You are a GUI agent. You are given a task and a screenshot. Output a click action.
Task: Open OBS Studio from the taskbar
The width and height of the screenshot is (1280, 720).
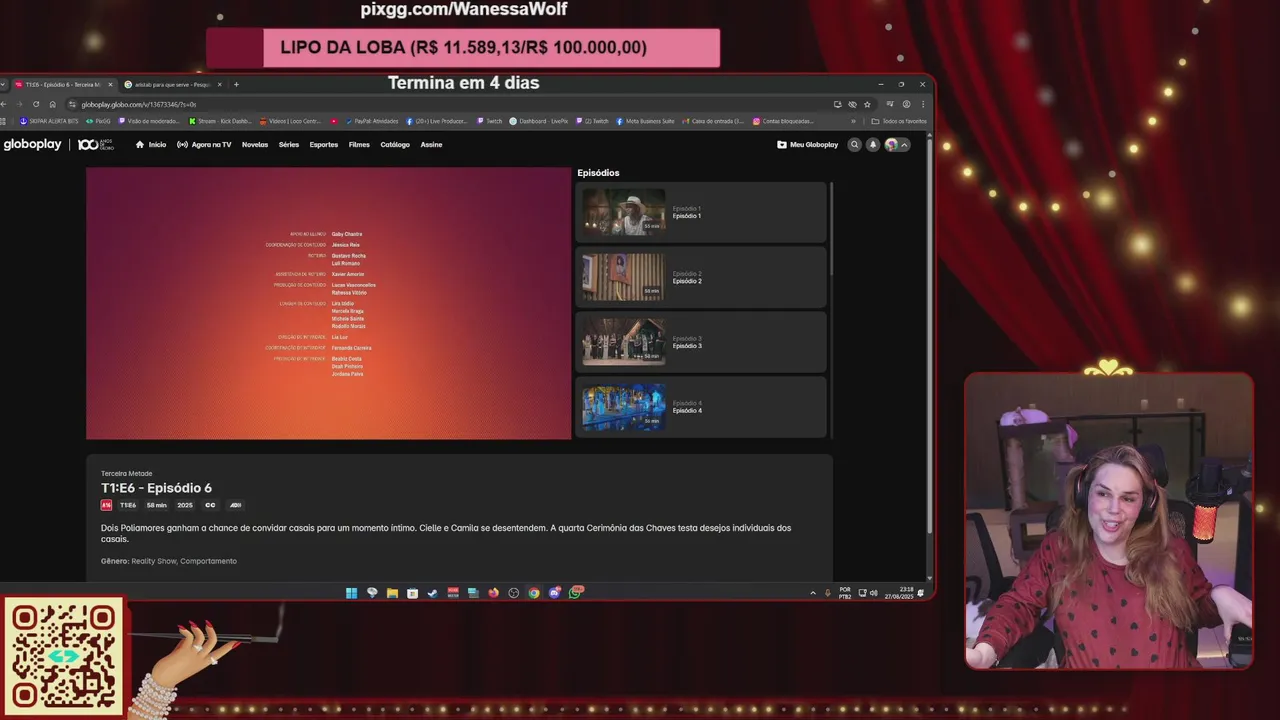point(514,593)
